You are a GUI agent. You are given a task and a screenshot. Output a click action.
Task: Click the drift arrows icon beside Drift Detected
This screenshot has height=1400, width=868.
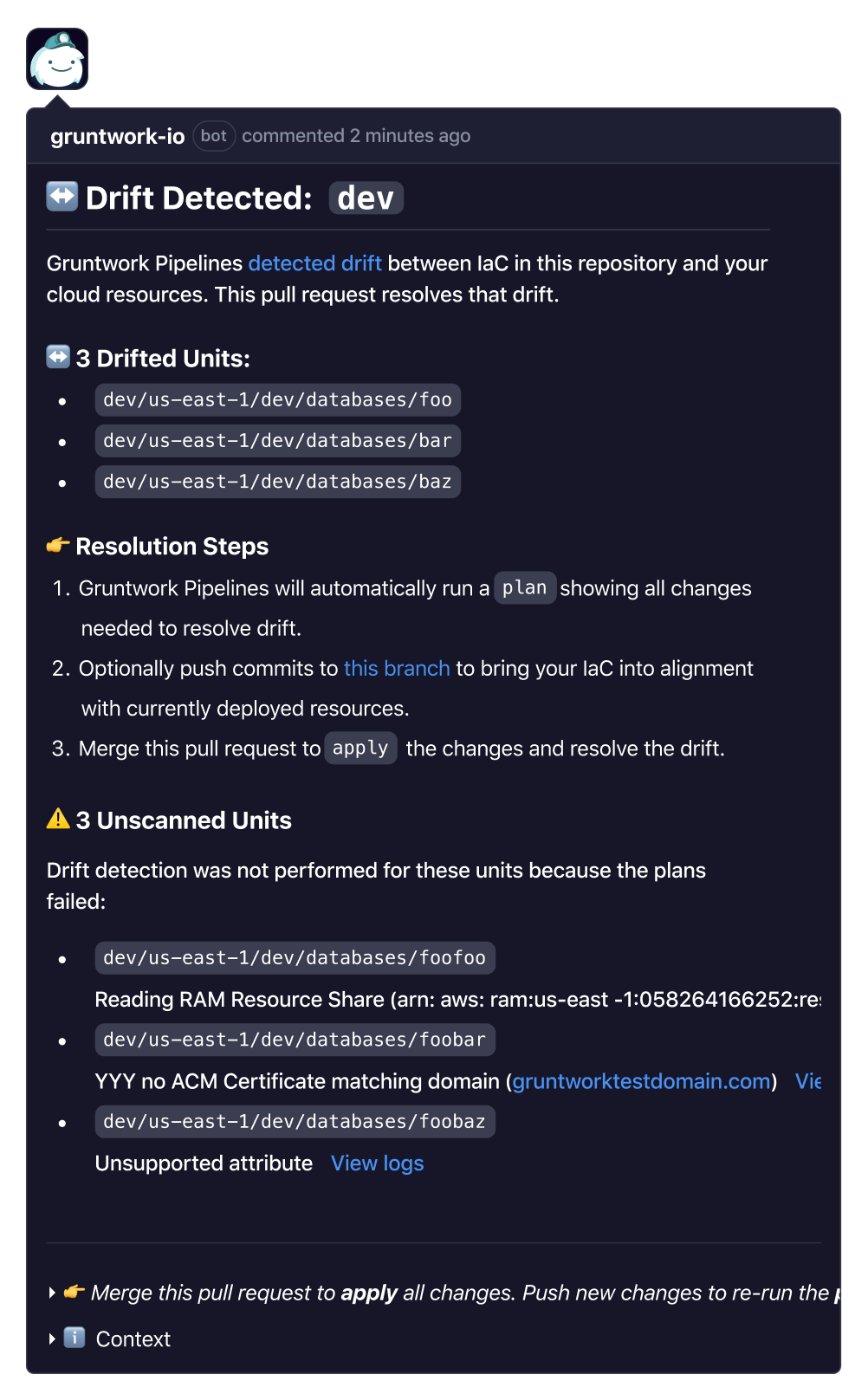coord(62,197)
